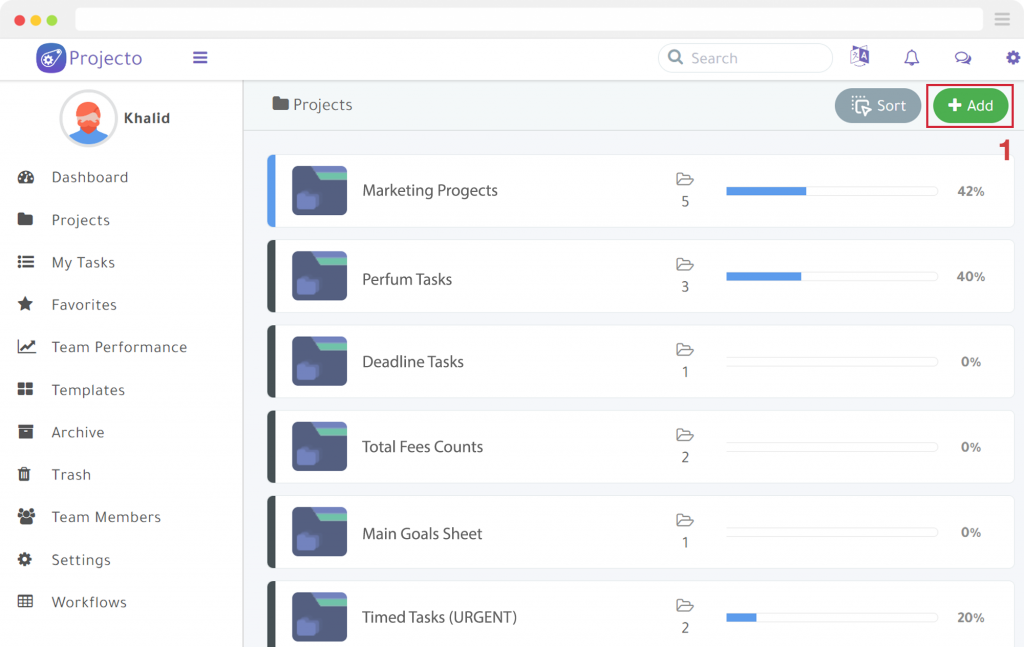Viewport: 1024px width, 647px height.
Task: Open Team Performance page
Action: point(121,347)
